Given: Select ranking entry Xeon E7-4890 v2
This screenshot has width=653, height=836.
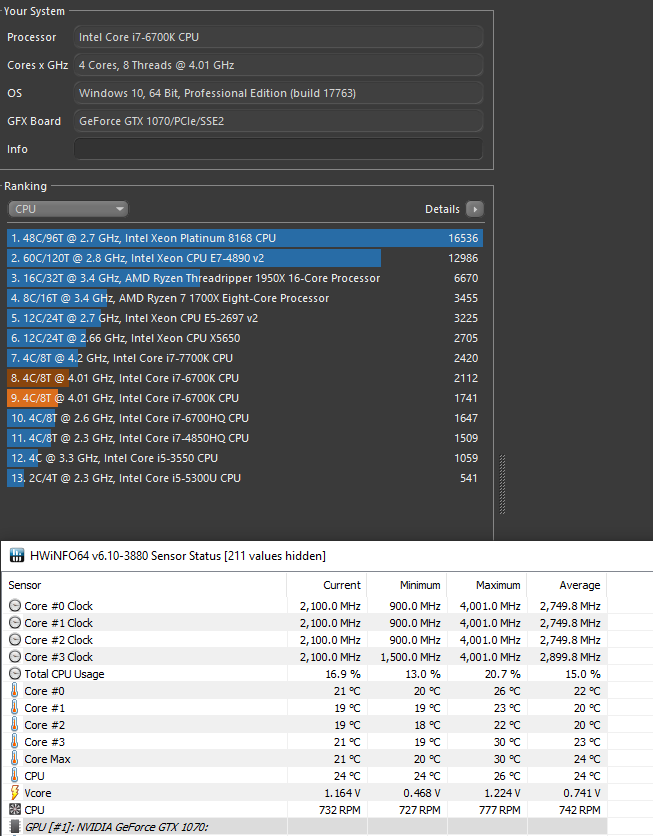Looking at the screenshot, I should (x=245, y=258).
